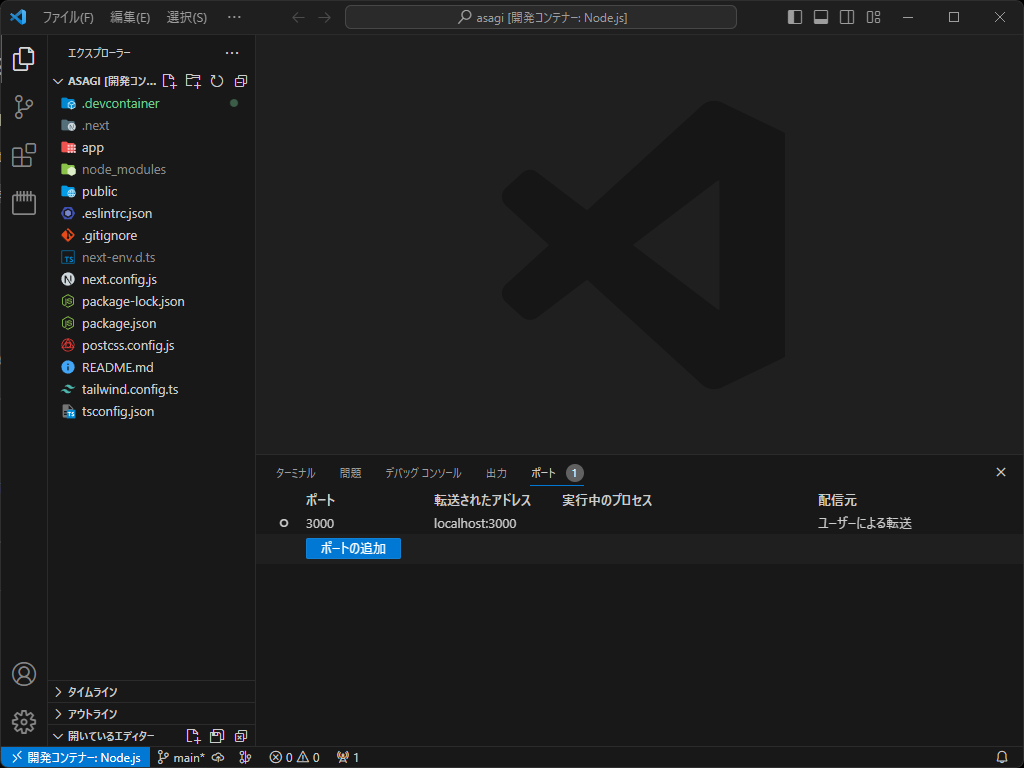Click the localhost:3000 forwarded address
This screenshot has width=1024, height=768.
tap(475, 523)
